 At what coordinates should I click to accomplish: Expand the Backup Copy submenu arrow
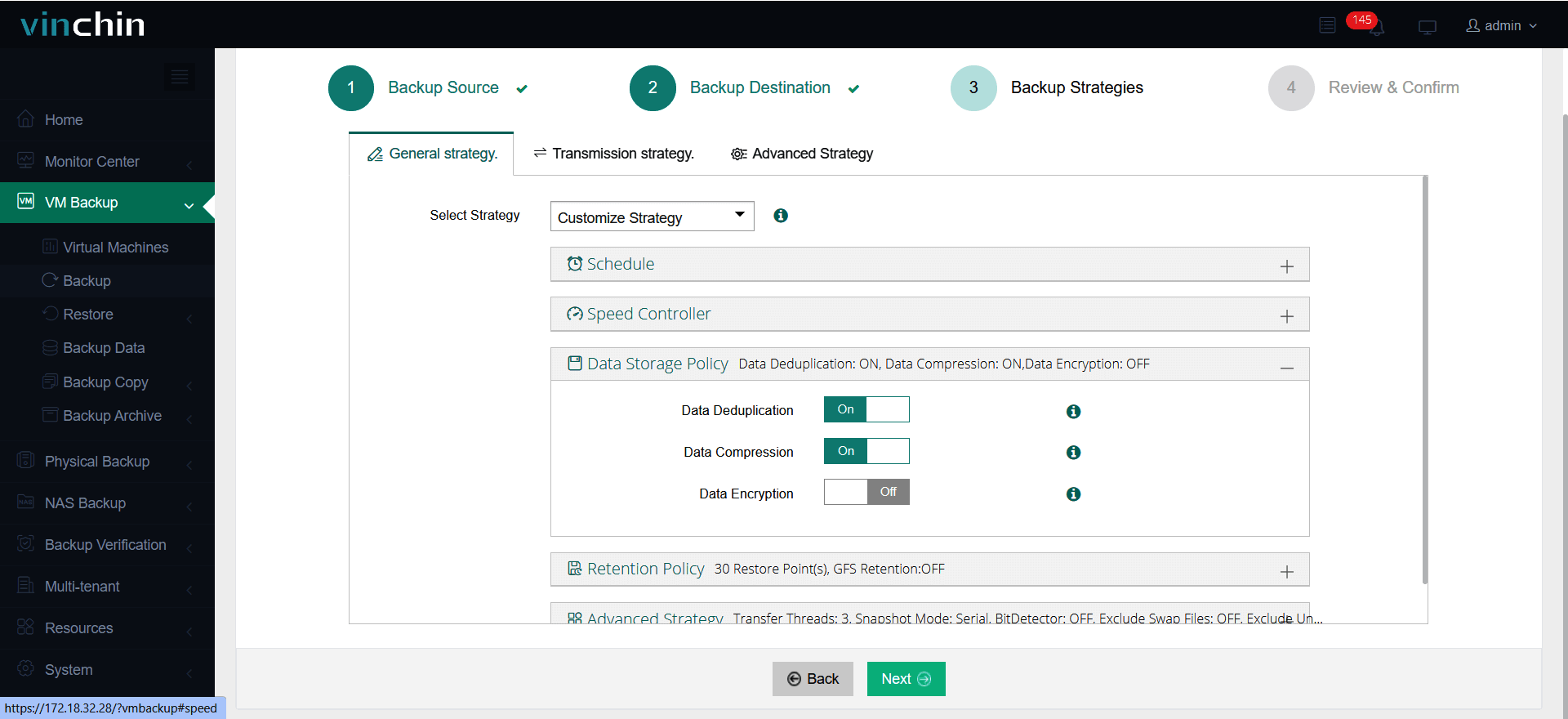pos(189,386)
